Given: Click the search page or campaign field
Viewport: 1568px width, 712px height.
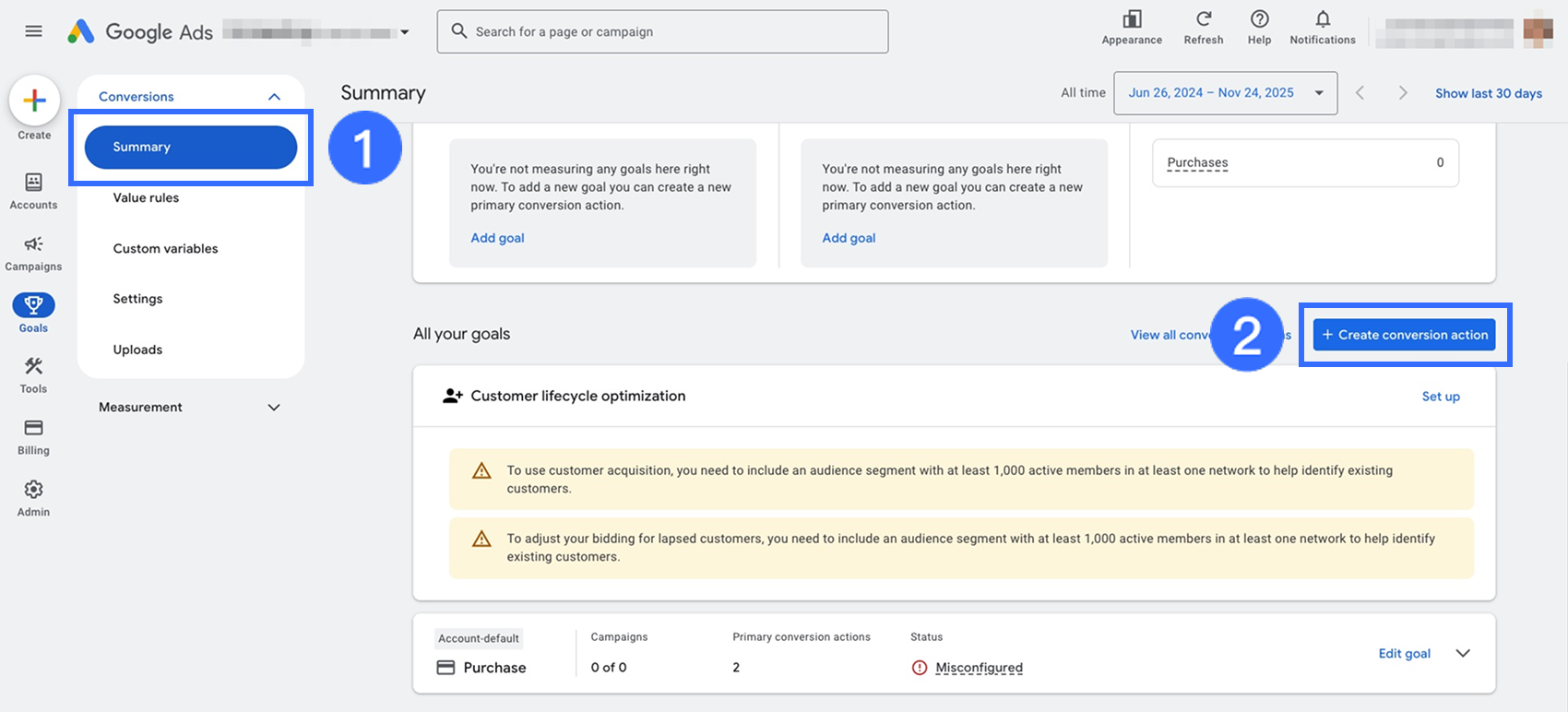Looking at the screenshot, I should pos(662,31).
